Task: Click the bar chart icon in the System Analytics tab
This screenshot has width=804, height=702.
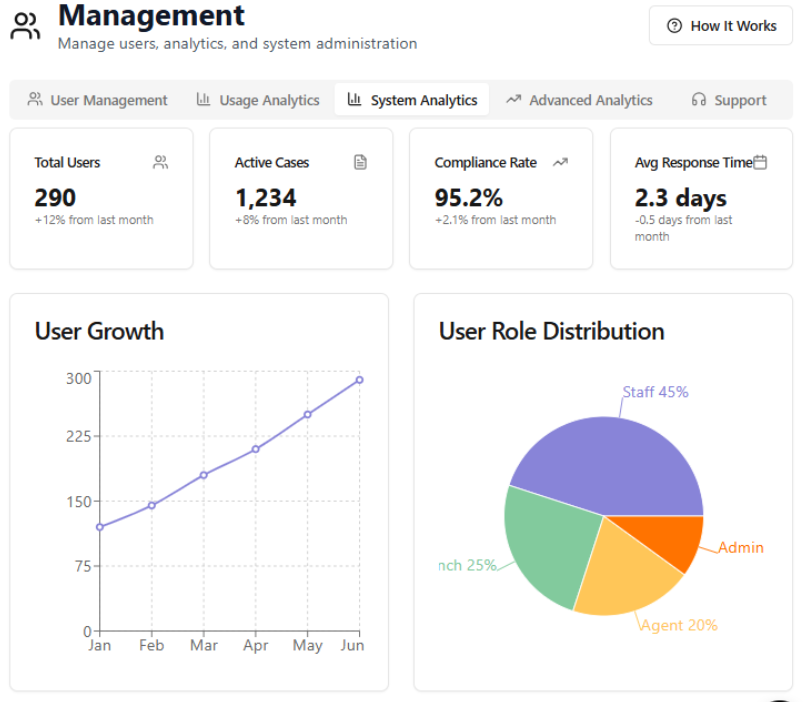Action: pos(354,99)
